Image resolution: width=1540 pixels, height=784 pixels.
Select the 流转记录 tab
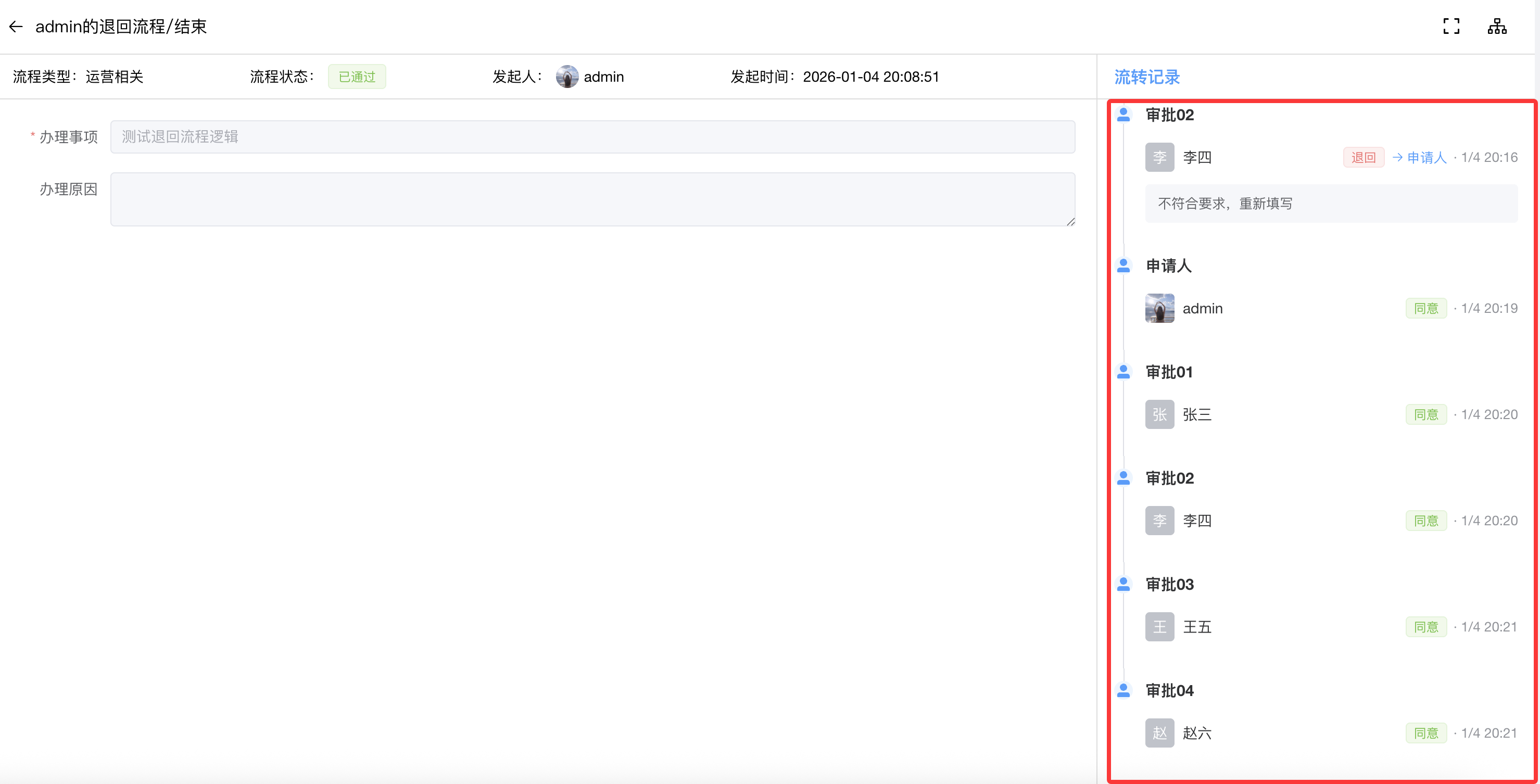tap(1146, 77)
